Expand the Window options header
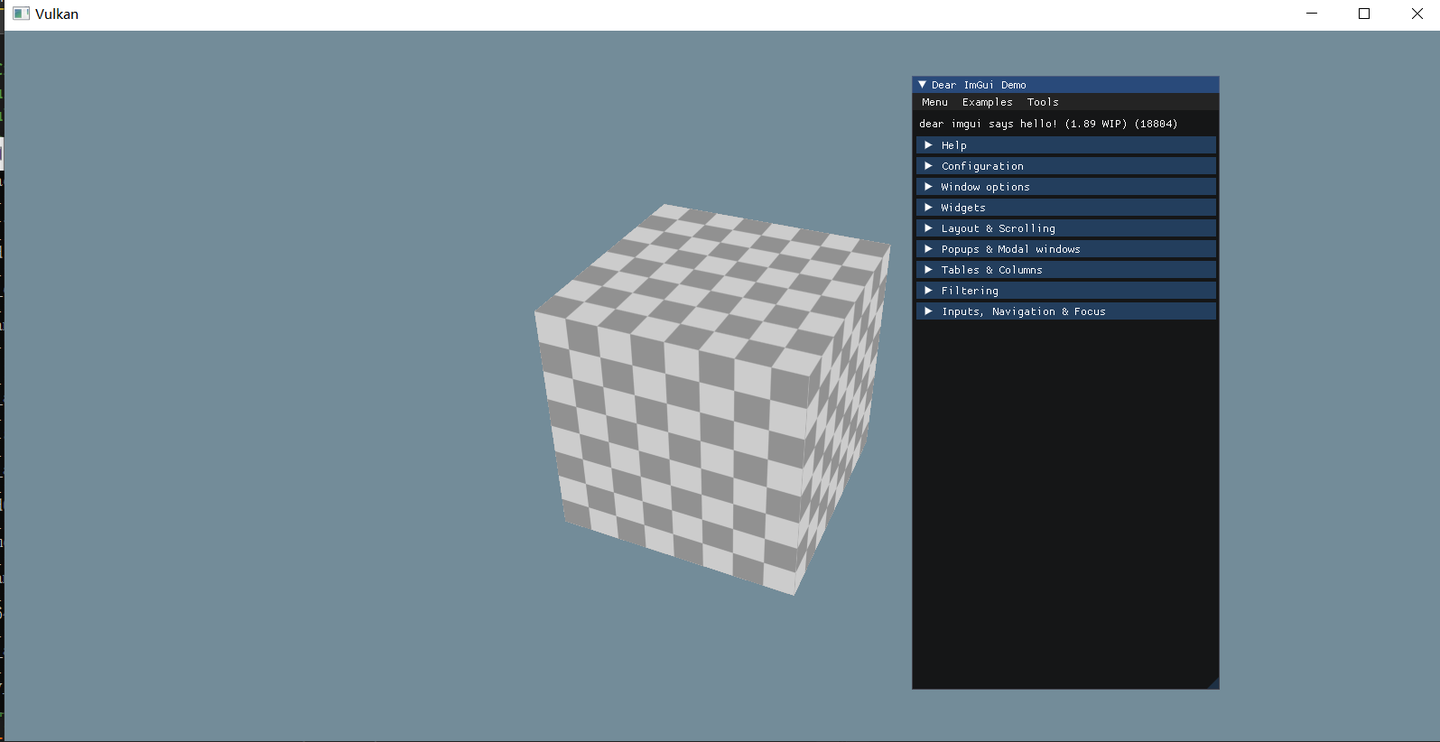This screenshot has height=742, width=1440. 1066,187
